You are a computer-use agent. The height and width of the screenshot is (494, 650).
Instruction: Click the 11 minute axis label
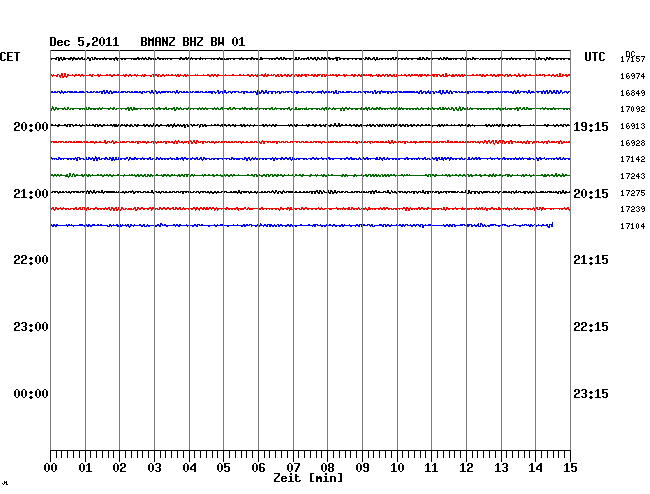pyautogui.click(x=431, y=468)
